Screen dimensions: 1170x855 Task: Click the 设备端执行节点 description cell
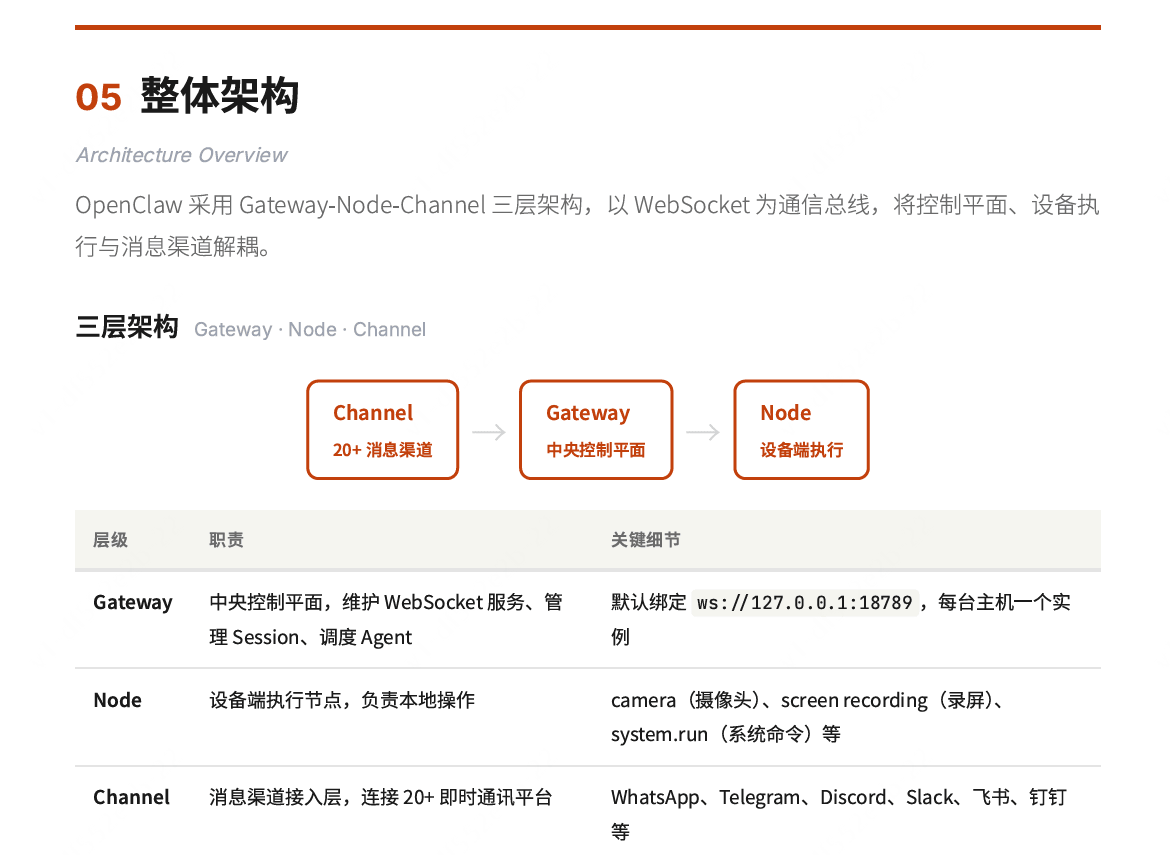click(342, 700)
